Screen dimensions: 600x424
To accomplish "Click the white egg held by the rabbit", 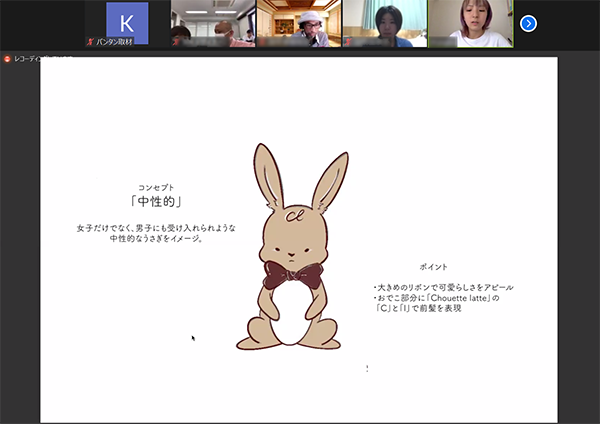I will [x=290, y=313].
